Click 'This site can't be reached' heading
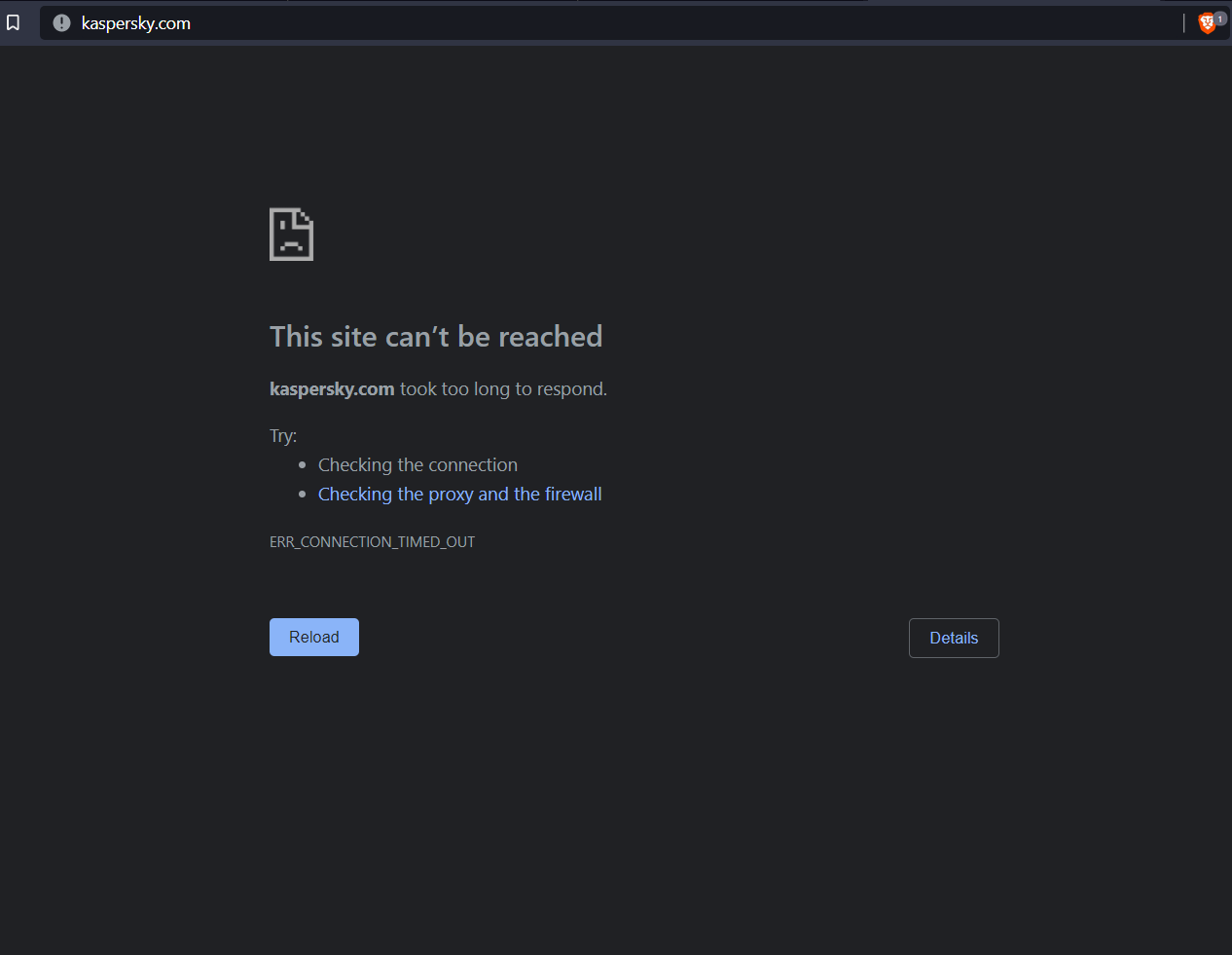This screenshot has height=955, width=1232. pos(436,337)
